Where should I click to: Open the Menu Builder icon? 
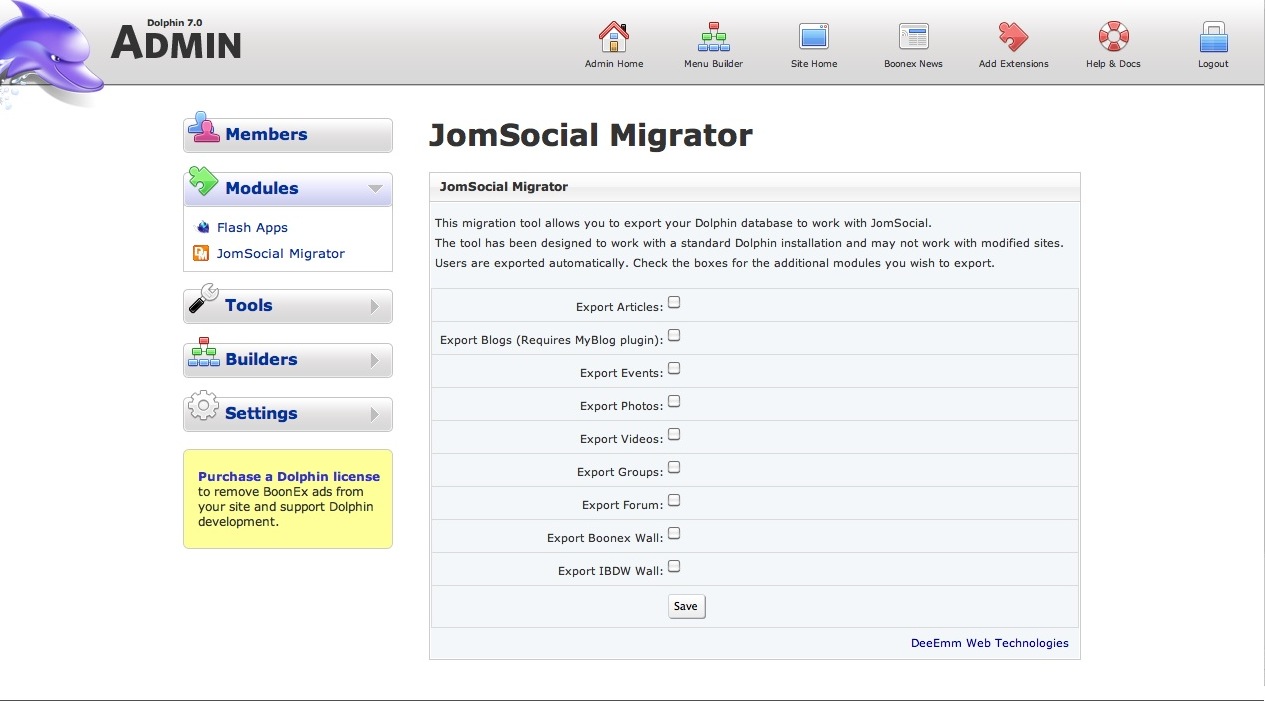pyautogui.click(x=714, y=37)
